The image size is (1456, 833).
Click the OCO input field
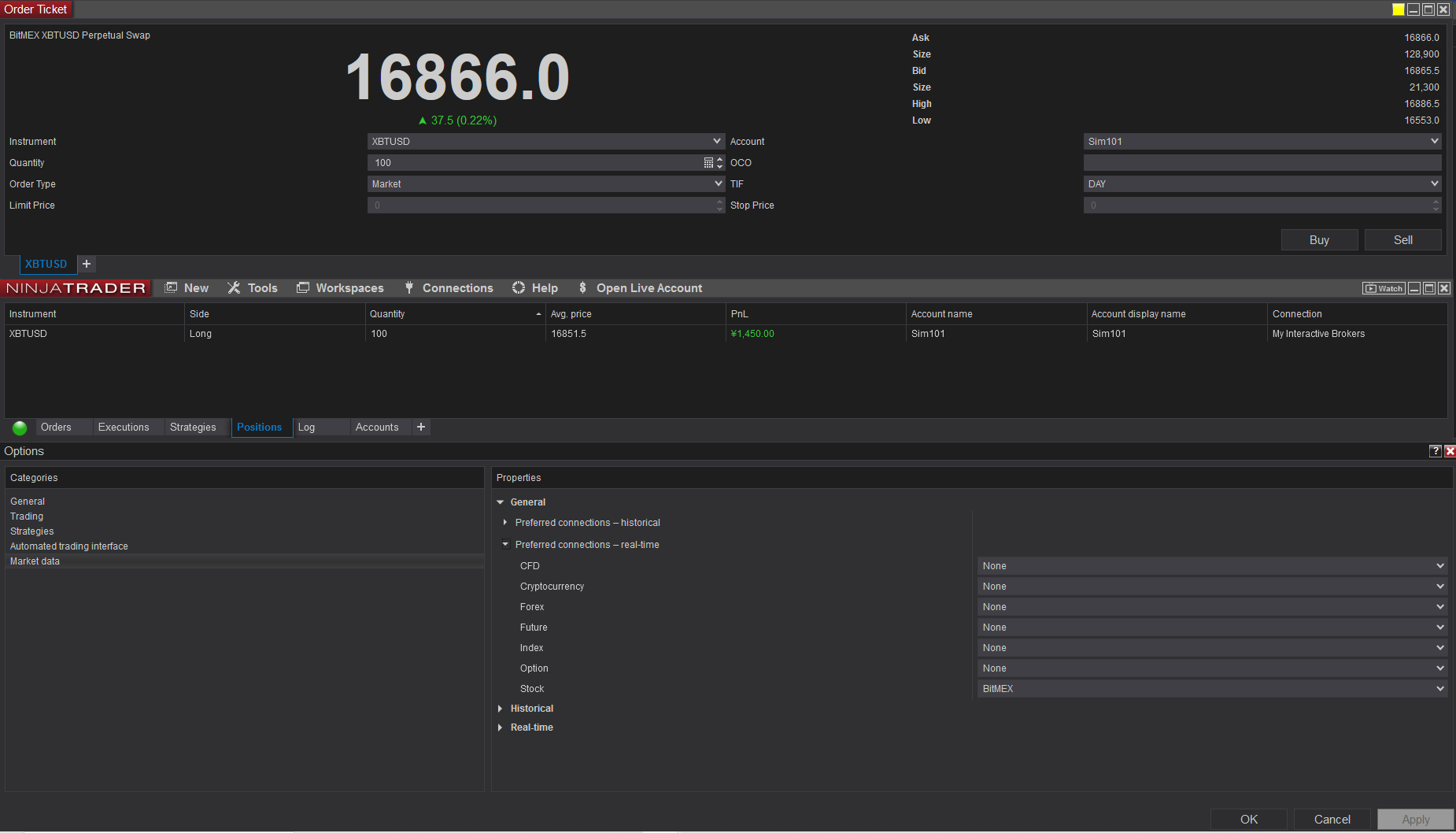point(1262,163)
